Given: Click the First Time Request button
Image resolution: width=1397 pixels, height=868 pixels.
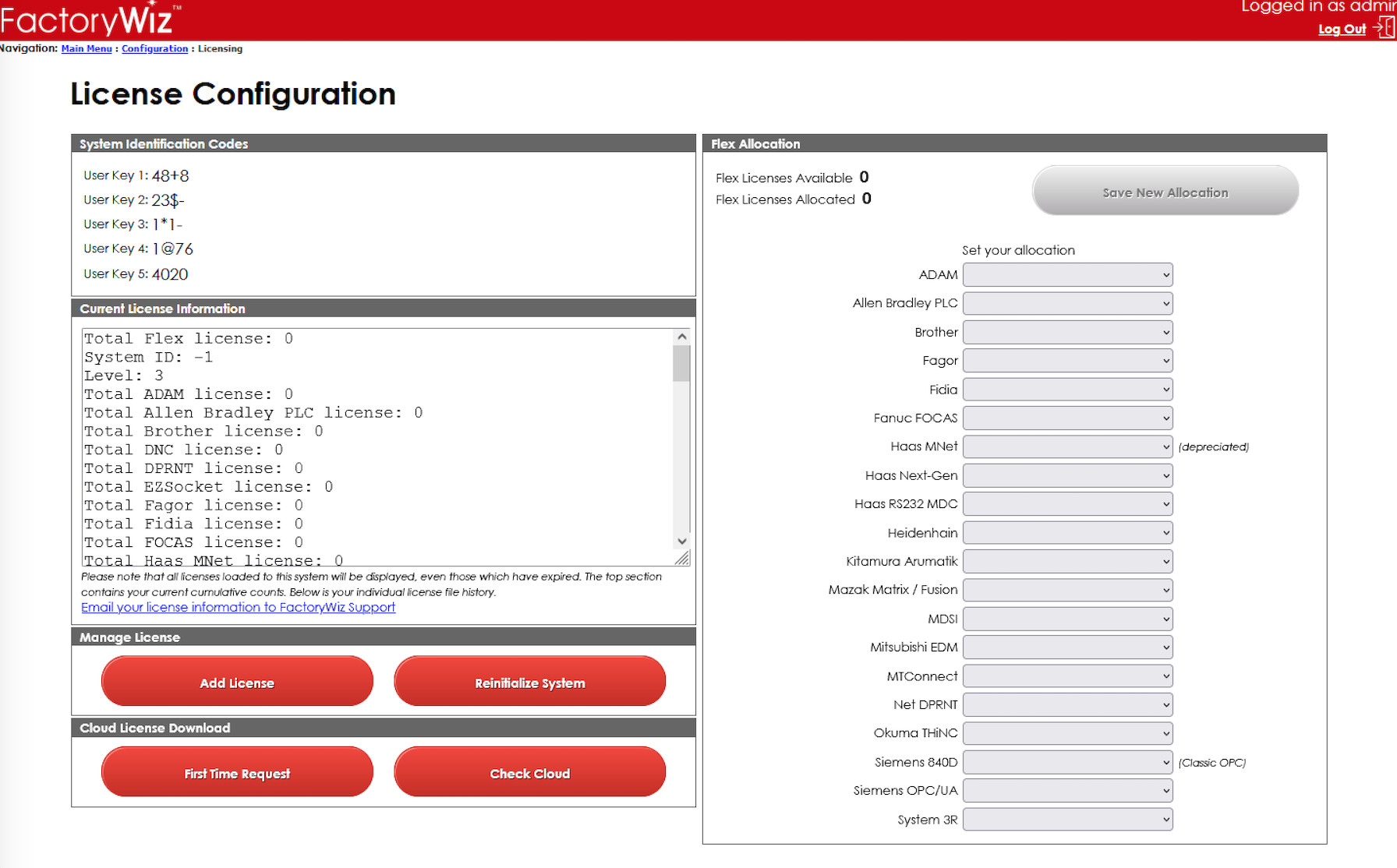Looking at the screenshot, I should pos(237,772).
